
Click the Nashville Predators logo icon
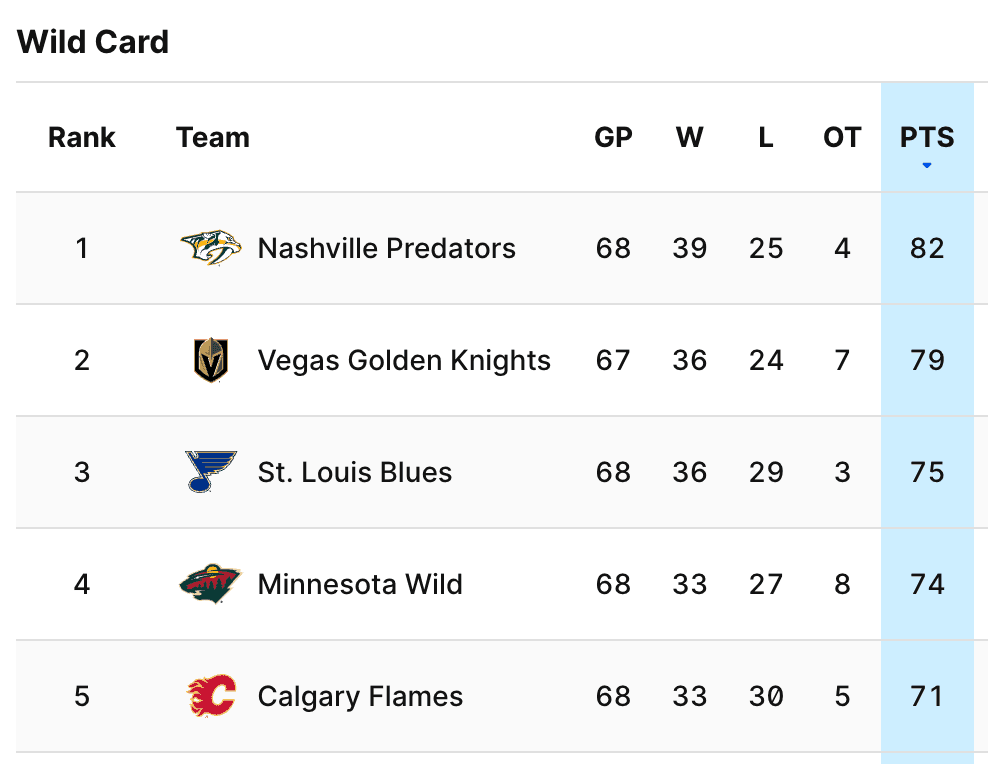pos(211,248)
